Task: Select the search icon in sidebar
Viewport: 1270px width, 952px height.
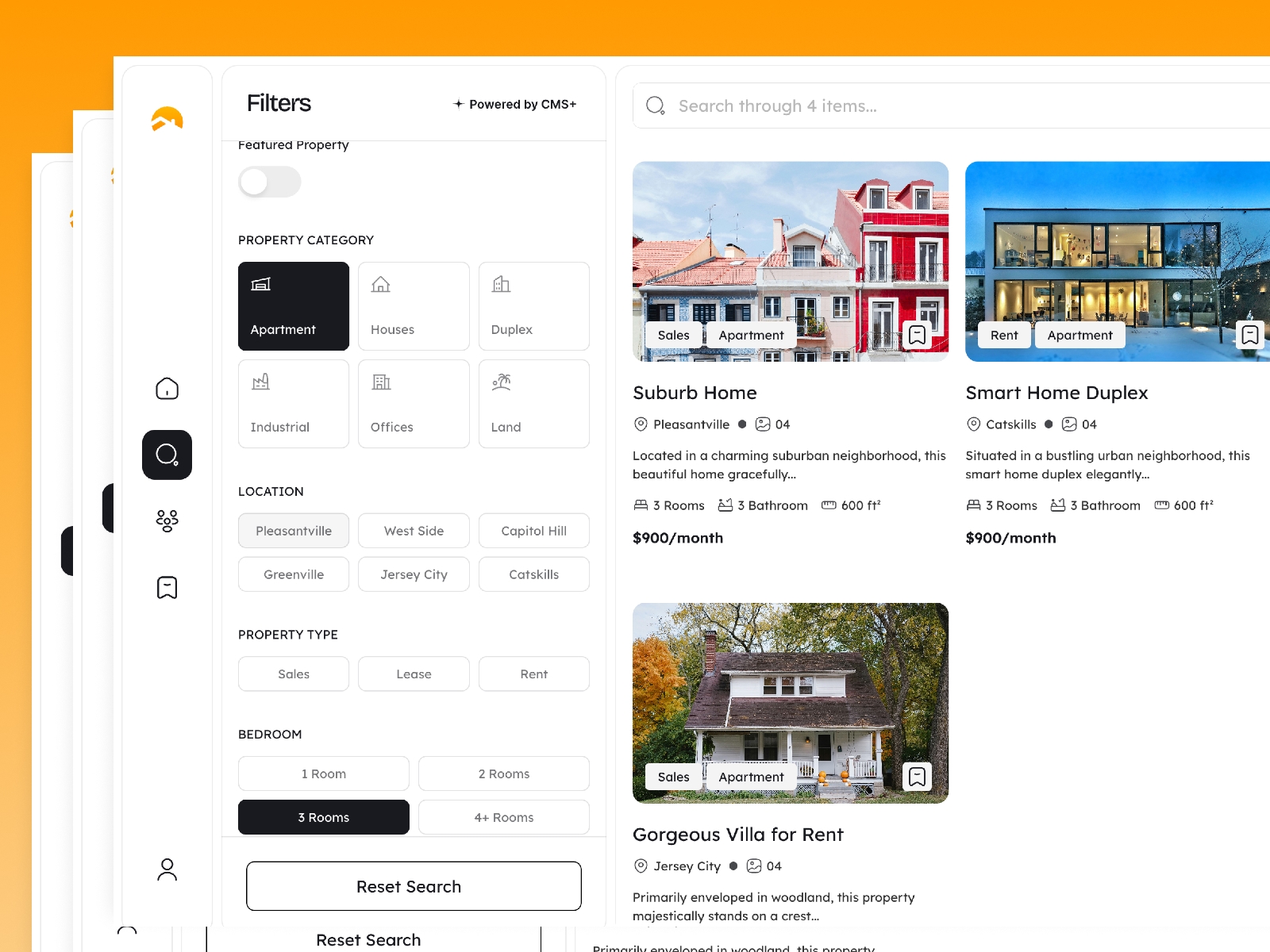Action: [x=167, y=455]
